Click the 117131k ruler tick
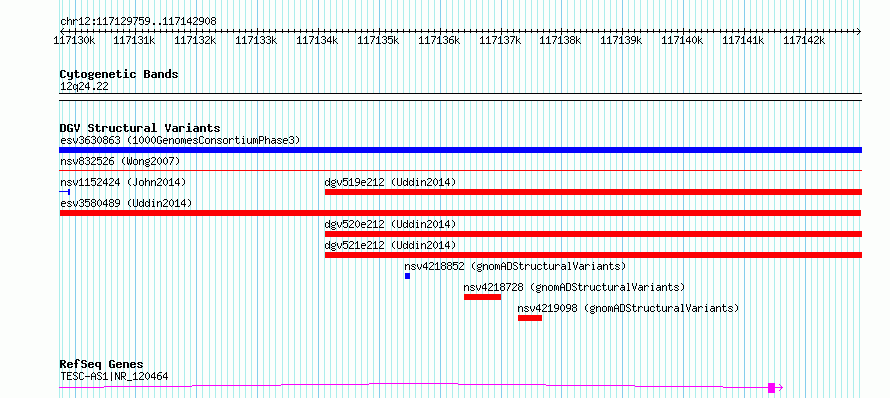The height and width of the screenshot is (398, 890). point(135,40)
